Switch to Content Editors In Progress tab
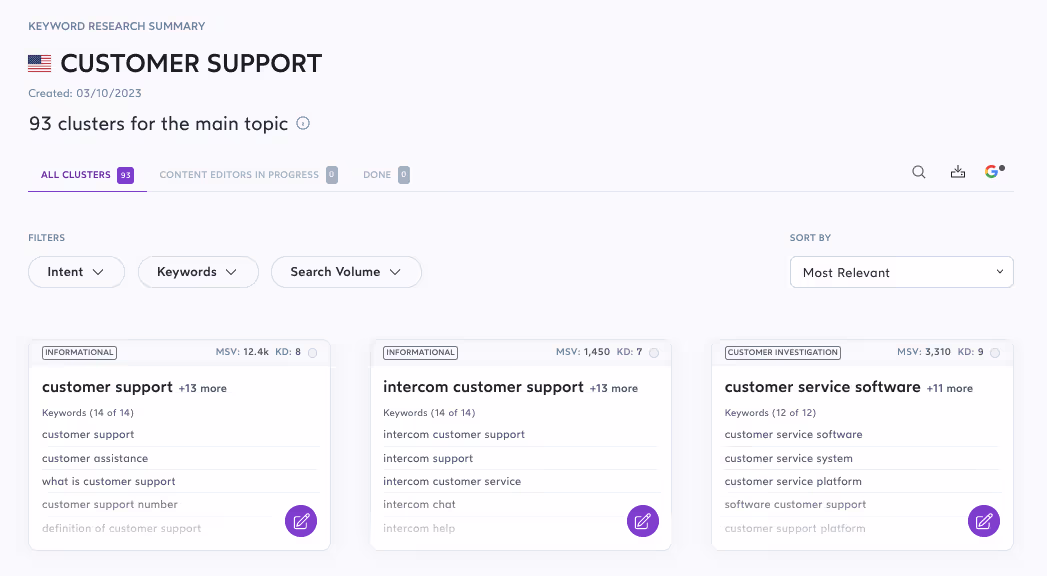The width and height of the screenshot is (1047, 576). [248, 175]
